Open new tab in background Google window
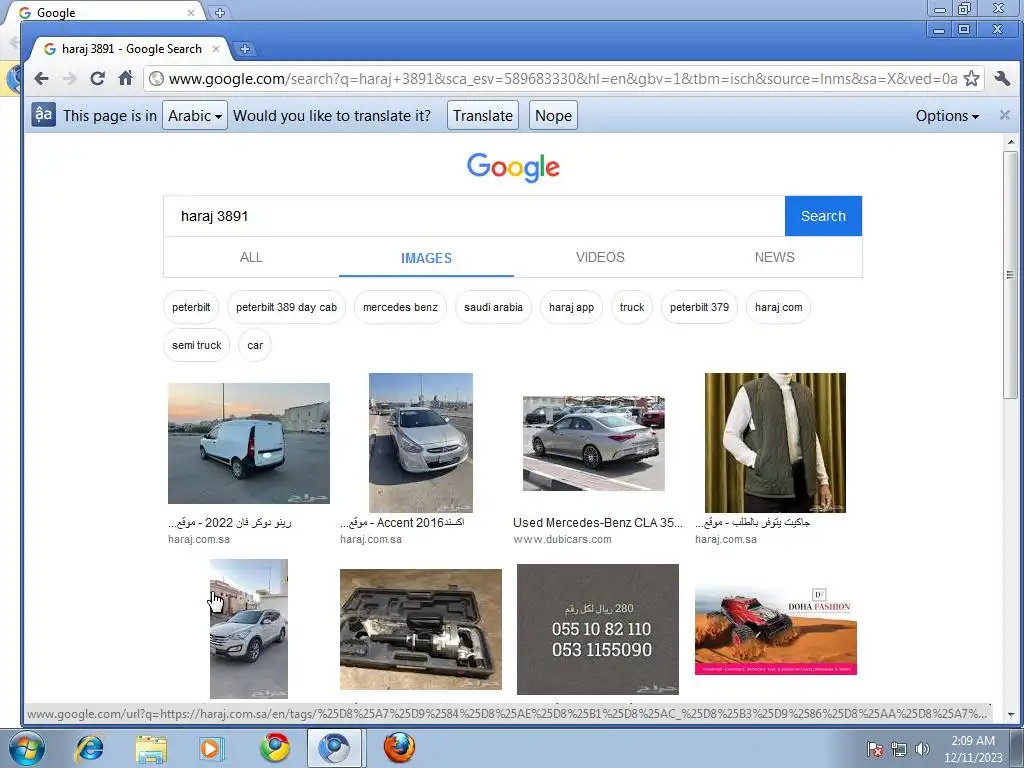 (219, 12)
